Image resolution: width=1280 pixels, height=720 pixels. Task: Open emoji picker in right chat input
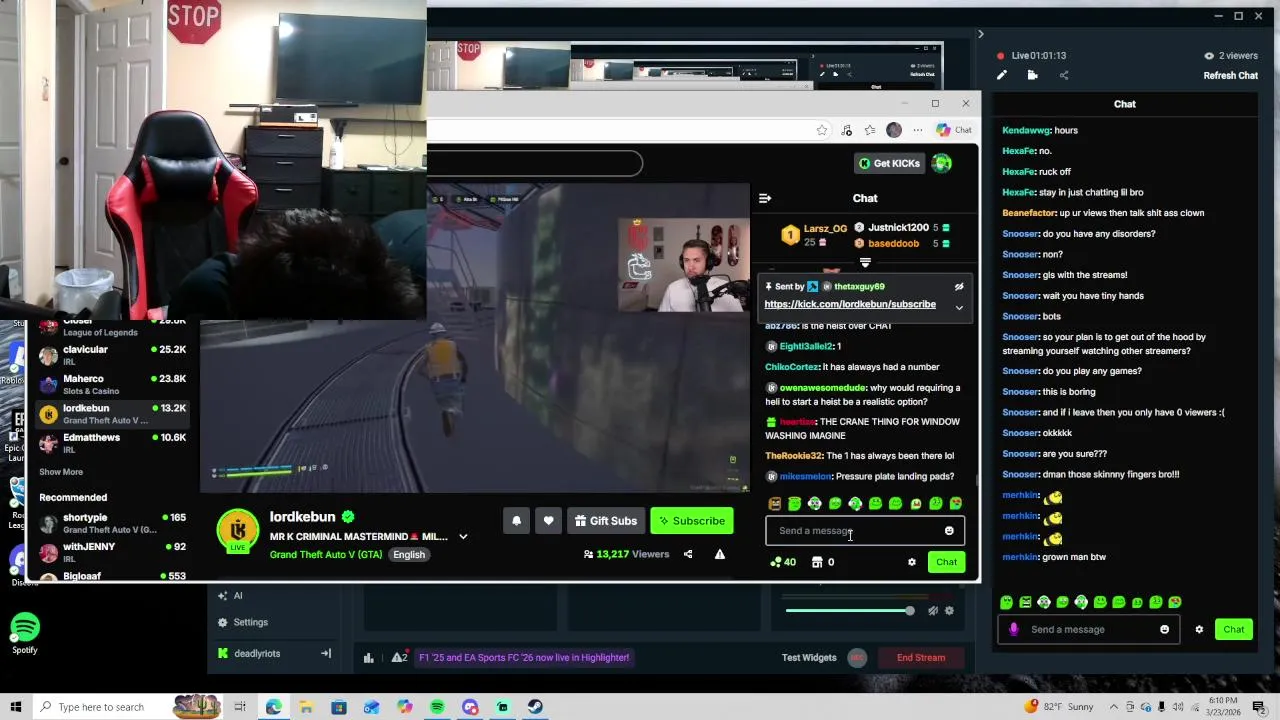[1164, 629]
